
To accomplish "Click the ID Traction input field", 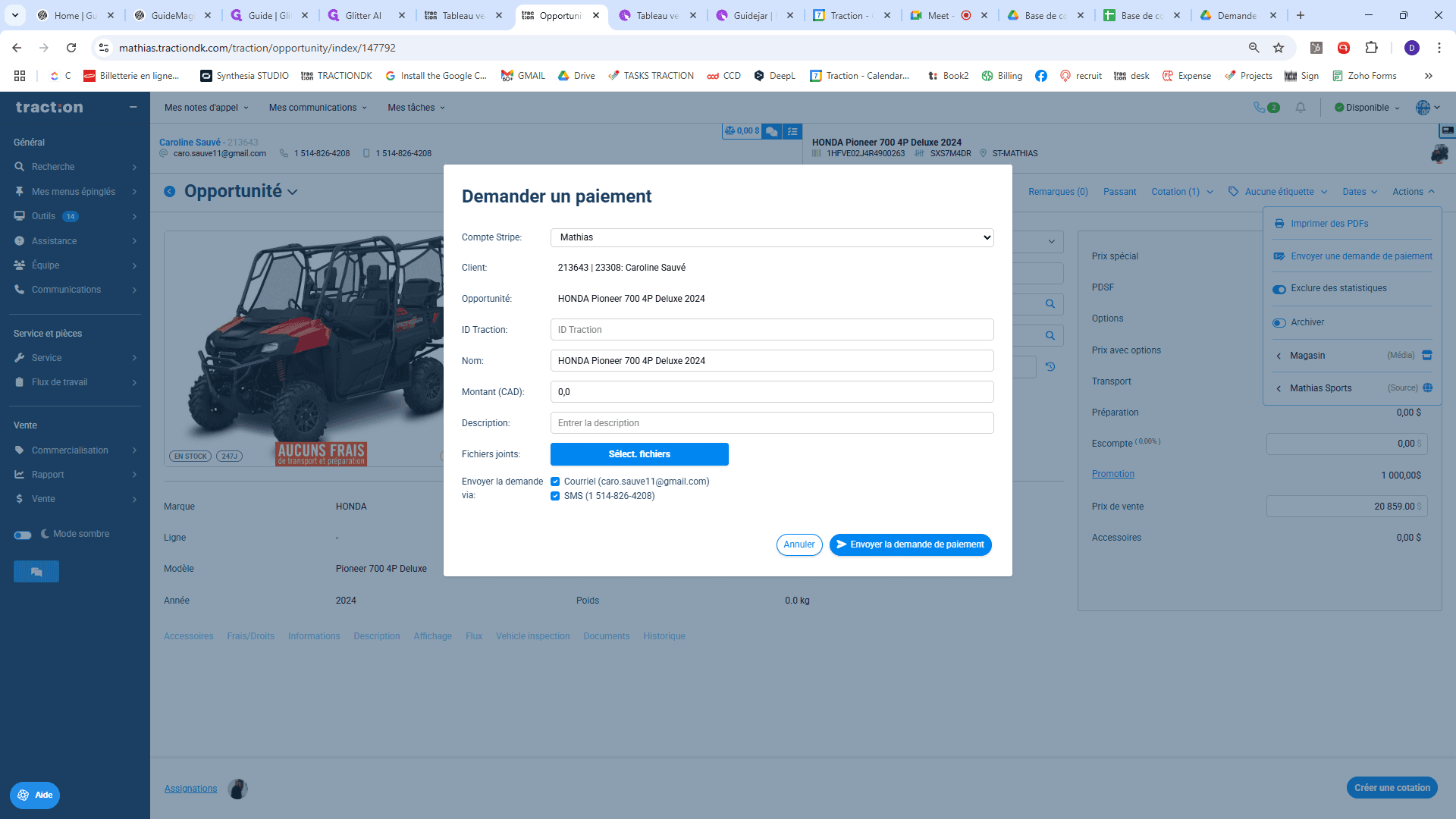I will pyautogui.click(x=772, y=330).
